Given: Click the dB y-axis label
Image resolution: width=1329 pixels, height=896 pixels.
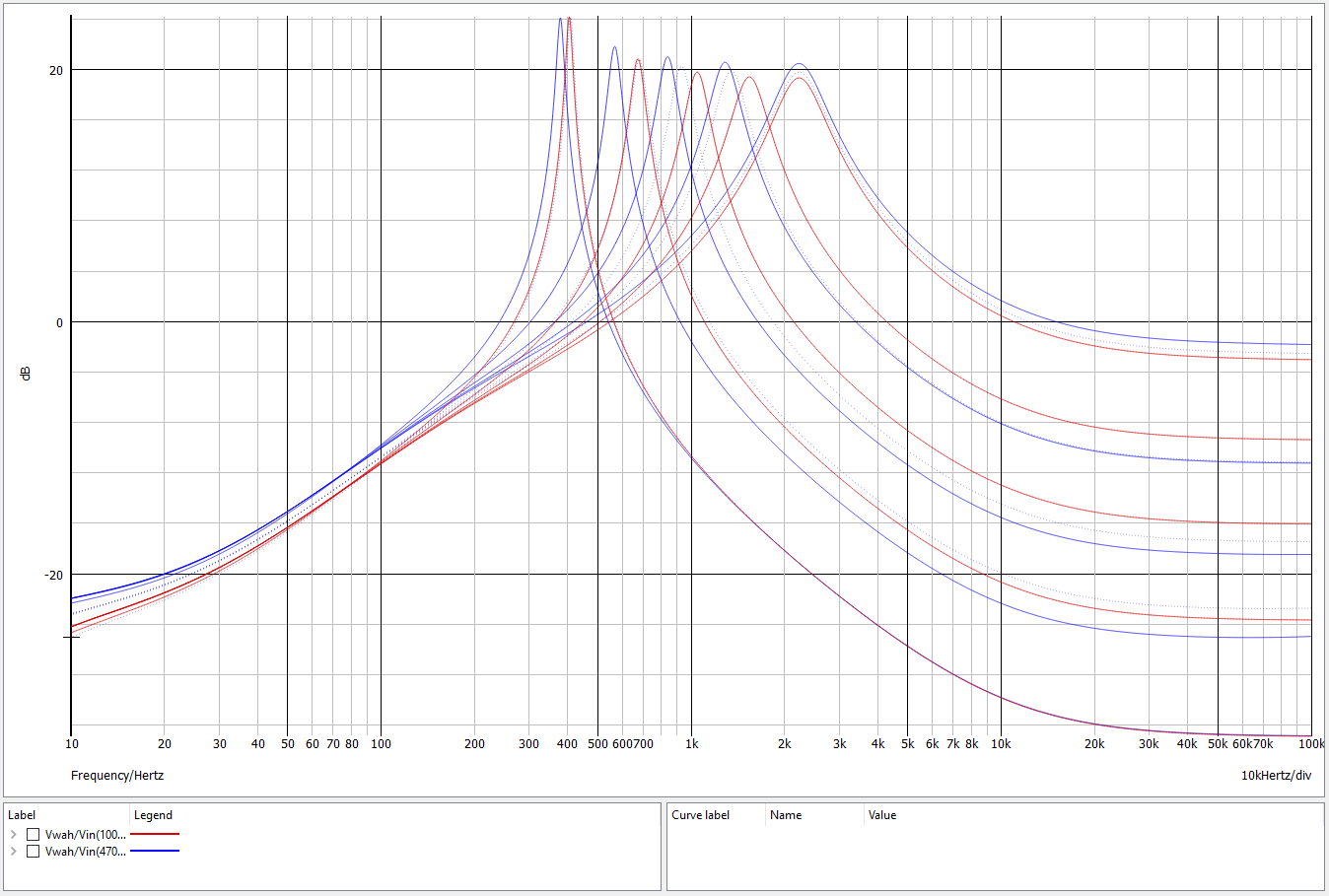Looking at the screenshot, I should (x=26, y=374).
